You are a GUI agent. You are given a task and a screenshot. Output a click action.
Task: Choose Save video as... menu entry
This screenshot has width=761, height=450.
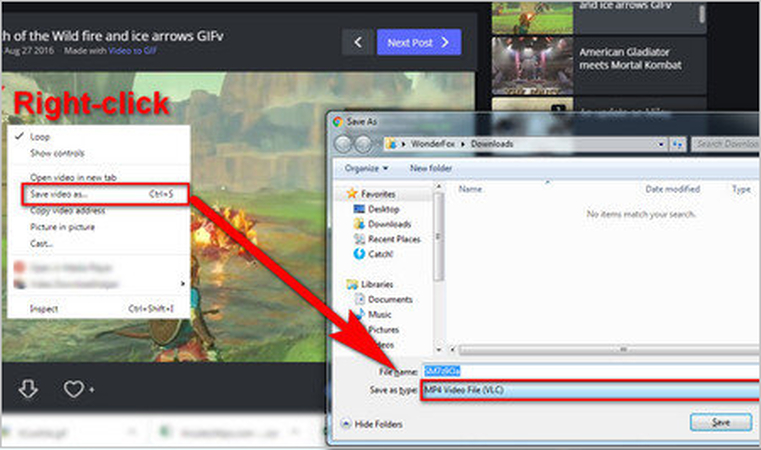point(105,194)
